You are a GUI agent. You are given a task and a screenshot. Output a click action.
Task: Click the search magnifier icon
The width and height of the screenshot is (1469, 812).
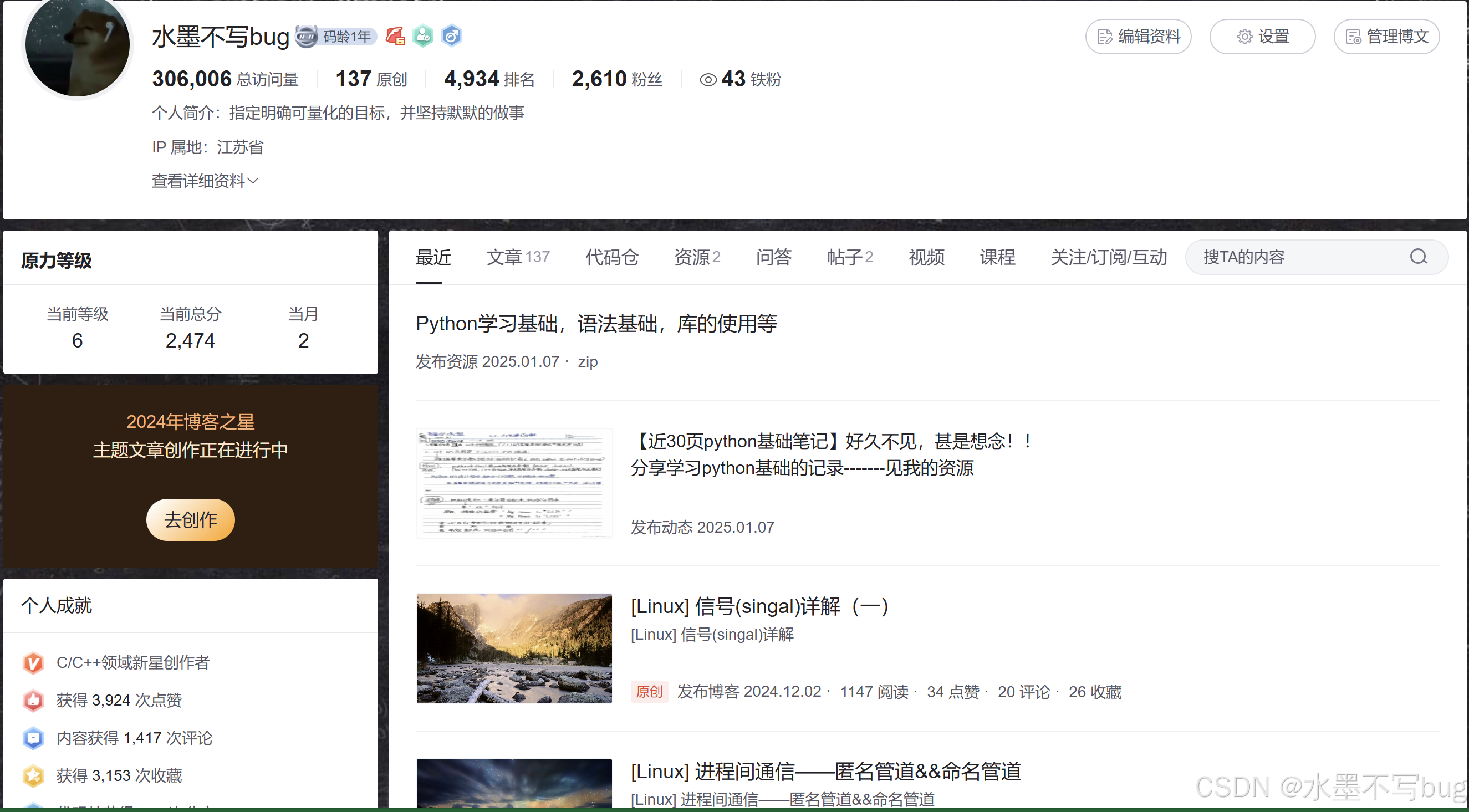[1418, 257]
